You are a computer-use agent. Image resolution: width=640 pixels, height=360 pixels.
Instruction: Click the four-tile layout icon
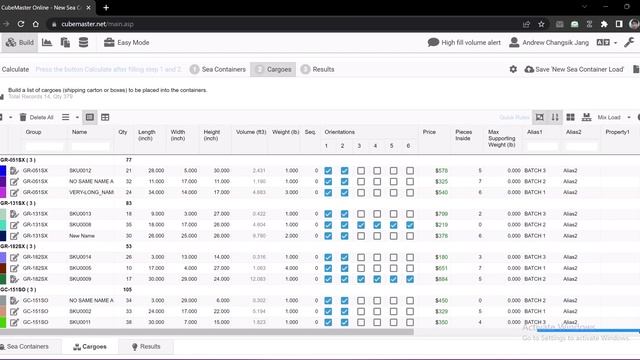(570, 118)
